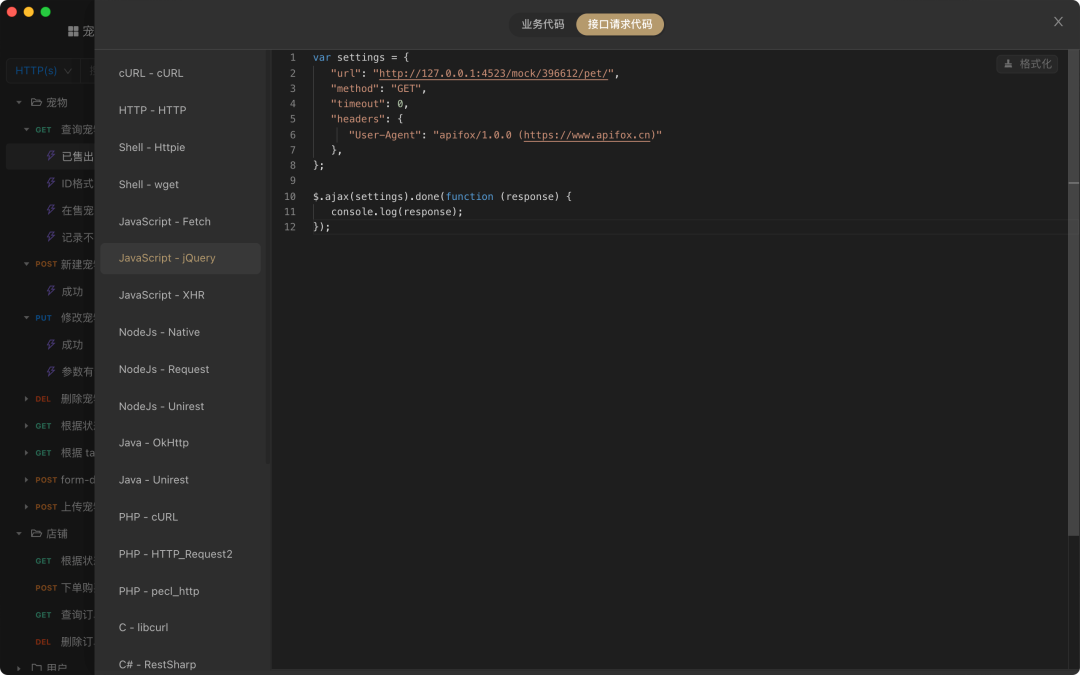This screenshot has height=675, width=1080.
Task: Click lightning icon beside ID格式
Action: (x=50, y=183)
